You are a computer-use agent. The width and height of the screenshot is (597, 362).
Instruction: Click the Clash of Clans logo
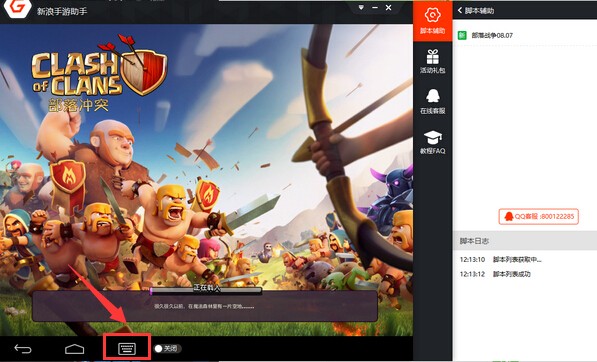point(100,73)
